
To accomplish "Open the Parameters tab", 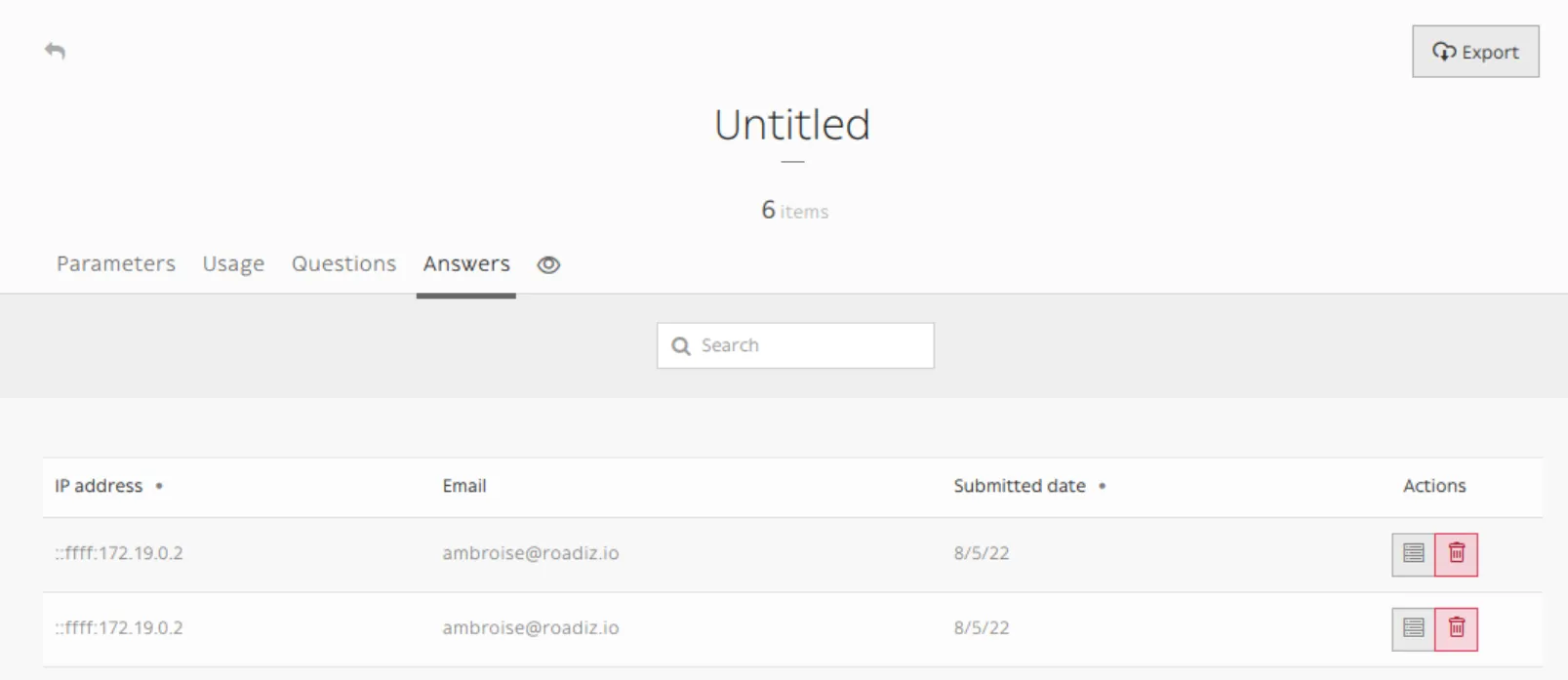I will pos(116,264).
